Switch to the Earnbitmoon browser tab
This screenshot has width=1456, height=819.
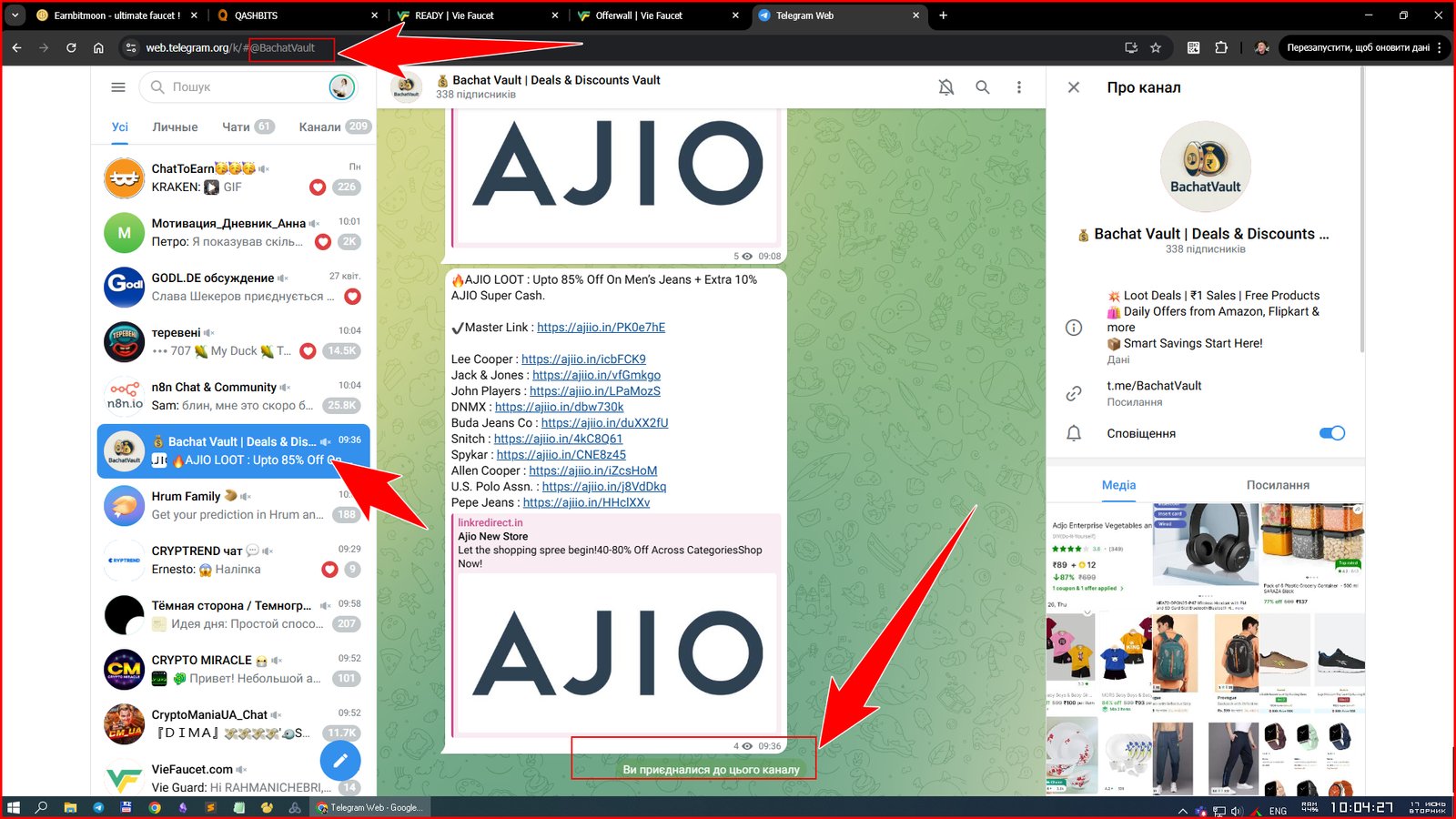(116, 15)
